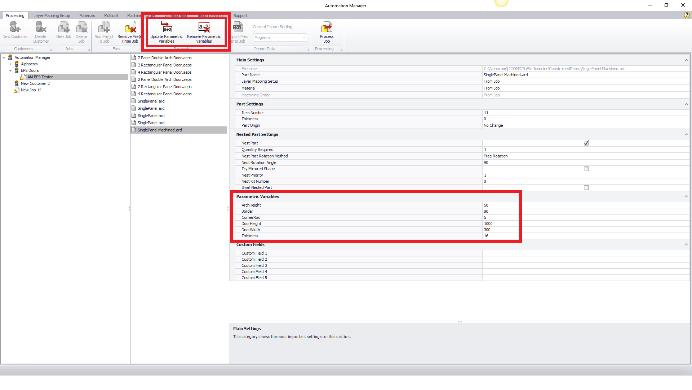
Task: Collapse the Parametric Variables section
Action: pyautogui.click(x=686, y=196)
